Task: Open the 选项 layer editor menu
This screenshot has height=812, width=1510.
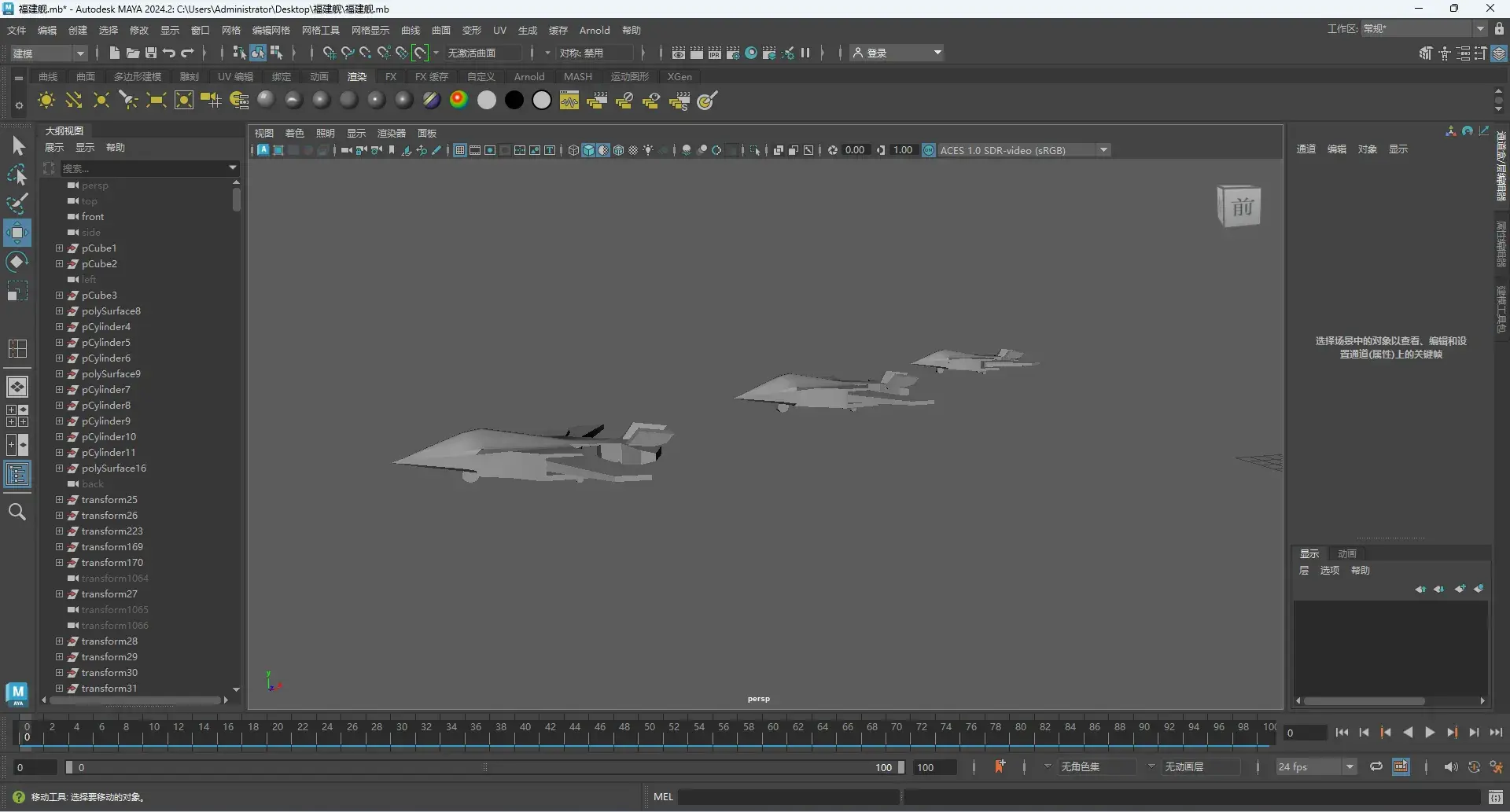Action: coord(1330,570)
